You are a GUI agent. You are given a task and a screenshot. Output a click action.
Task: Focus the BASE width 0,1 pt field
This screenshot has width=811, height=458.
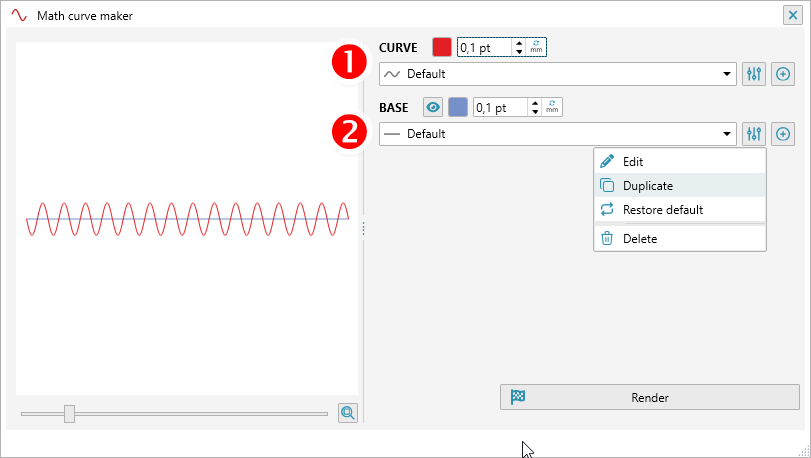click(x=501, y=108)
